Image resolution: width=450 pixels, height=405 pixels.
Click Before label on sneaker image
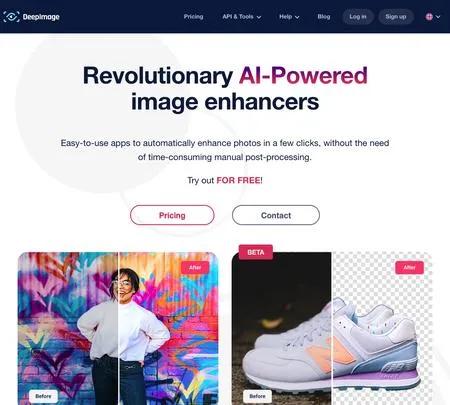257,396
